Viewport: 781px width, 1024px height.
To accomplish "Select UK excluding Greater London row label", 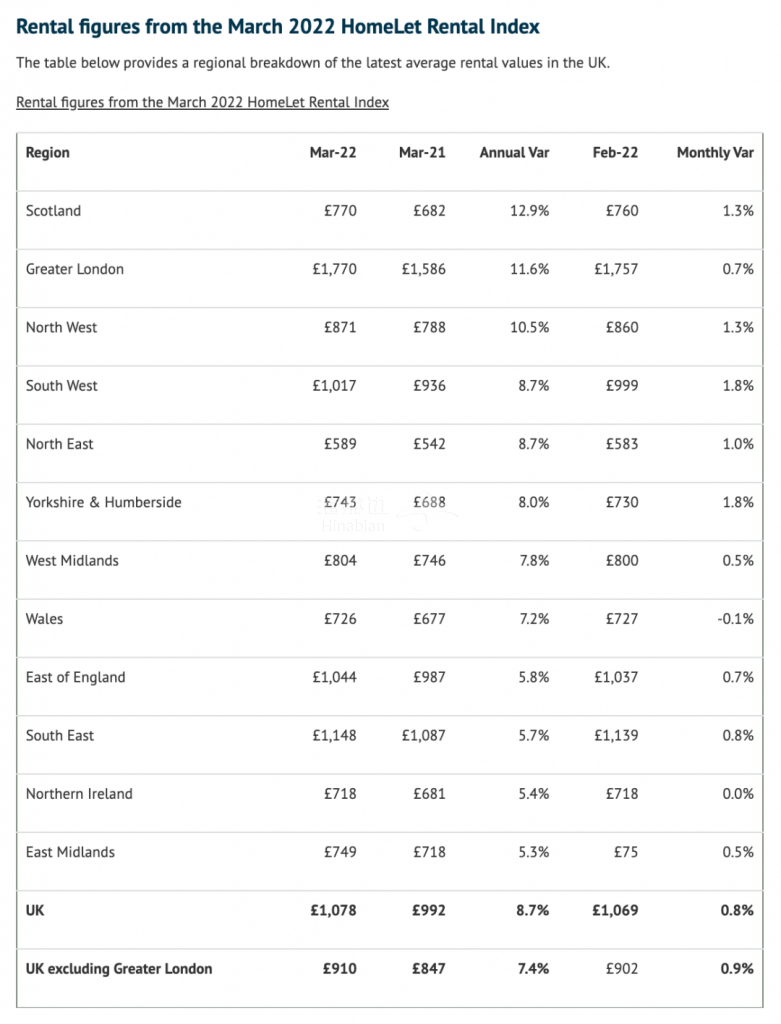I will pos(119,968).
